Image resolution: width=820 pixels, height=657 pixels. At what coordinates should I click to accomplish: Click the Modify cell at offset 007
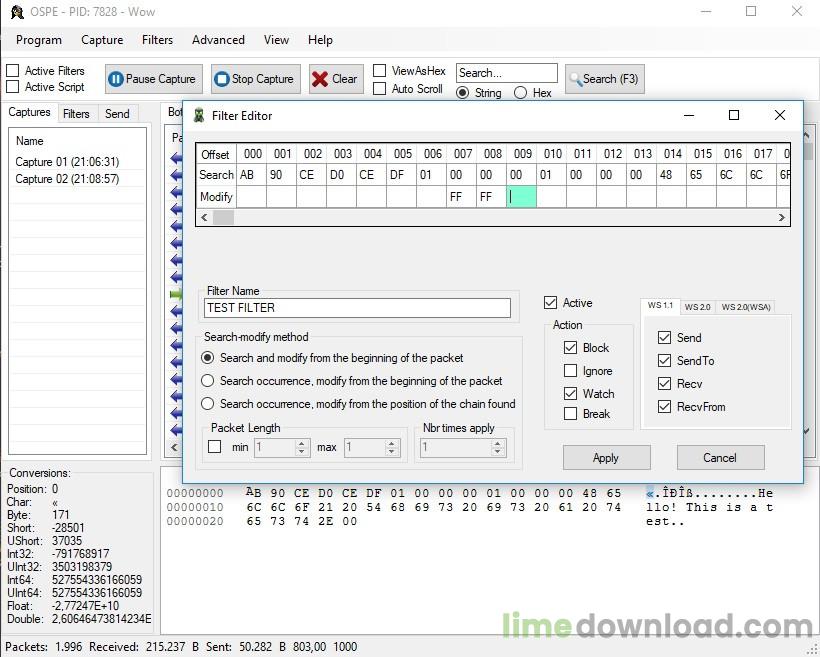[x=461, y=197]
